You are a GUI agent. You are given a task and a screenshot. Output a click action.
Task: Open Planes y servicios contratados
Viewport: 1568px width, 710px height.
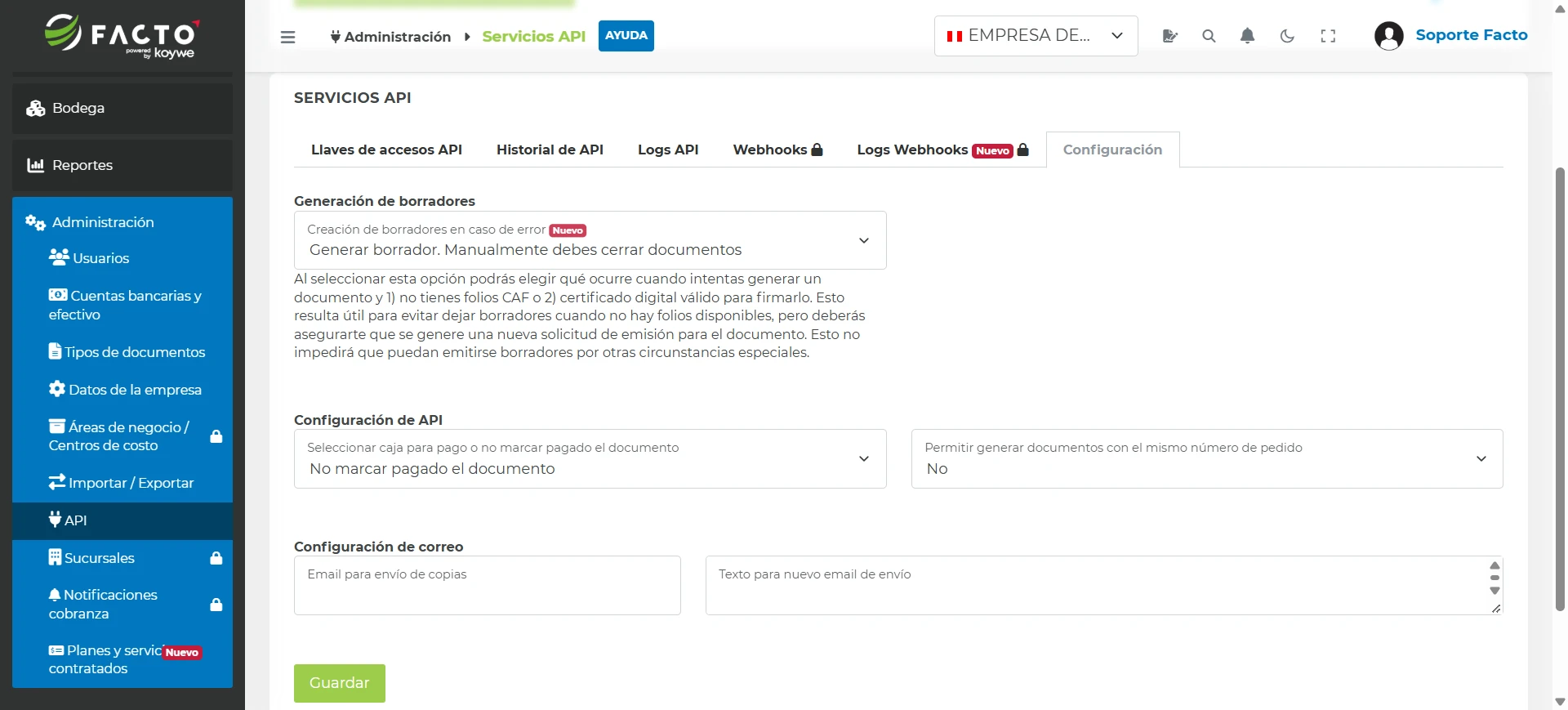click(122, 659)
